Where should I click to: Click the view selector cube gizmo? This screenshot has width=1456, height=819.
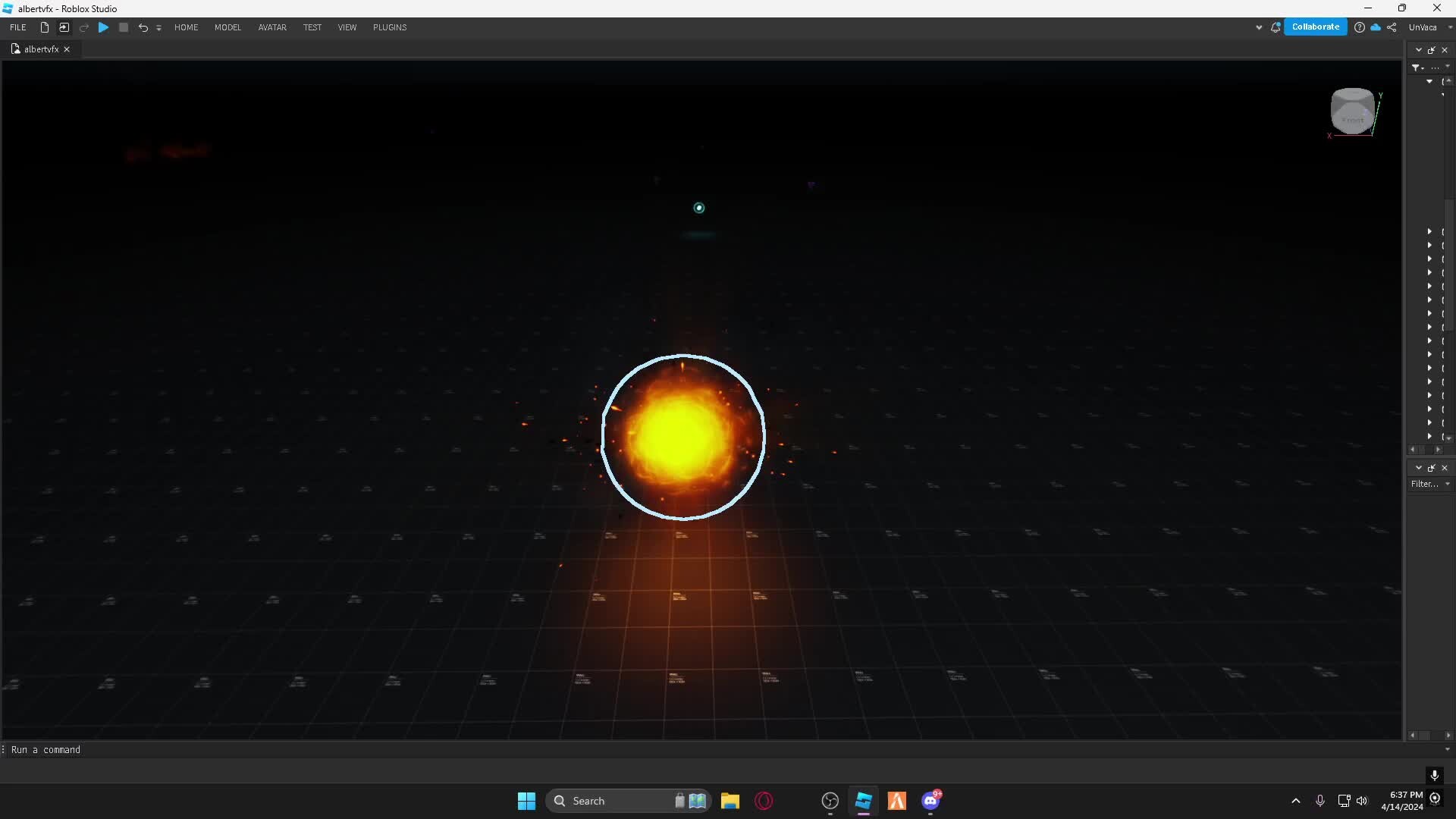[x=1353, y=112]
